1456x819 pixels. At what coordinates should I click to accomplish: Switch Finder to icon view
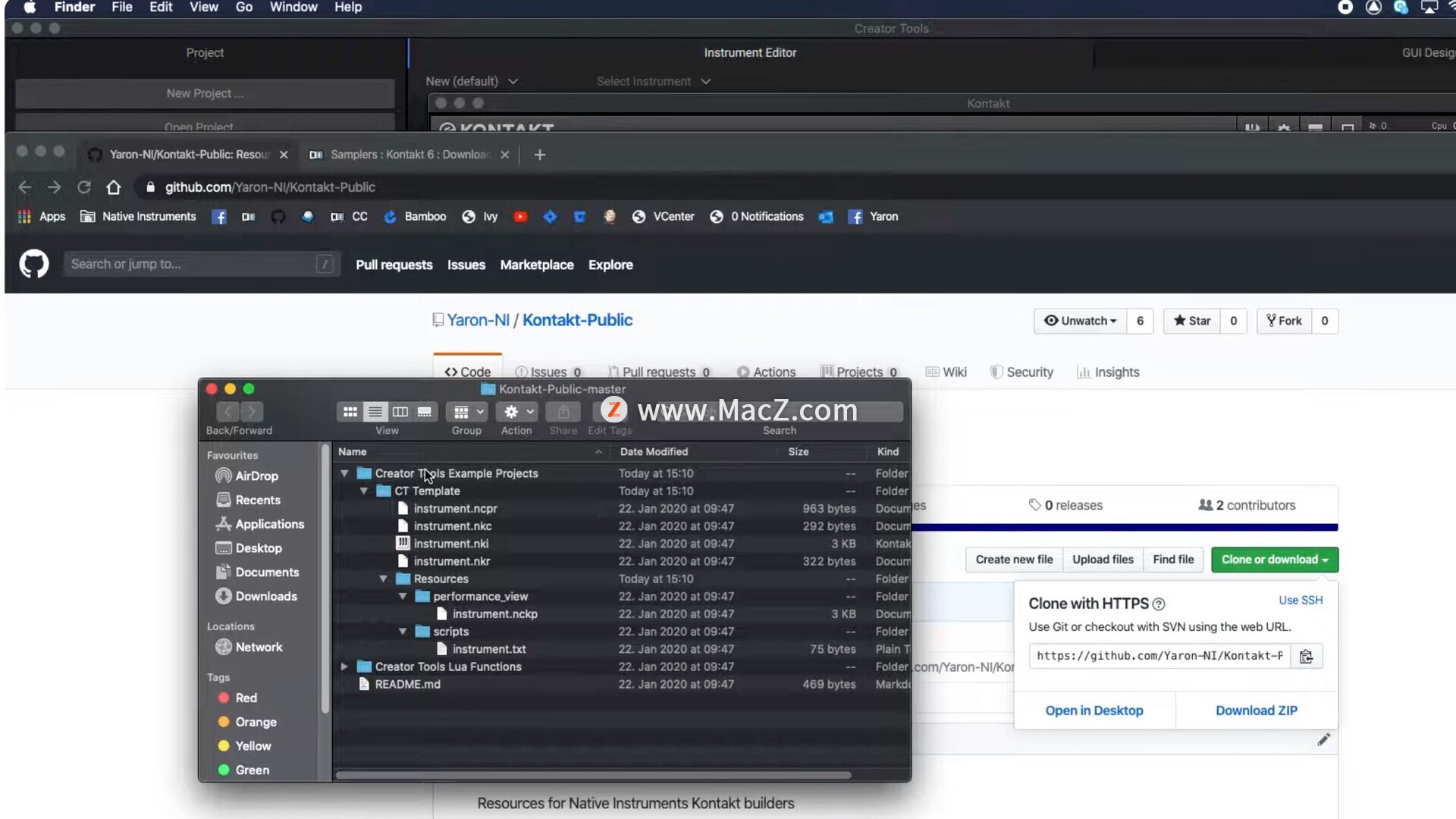tap(350, 412)
